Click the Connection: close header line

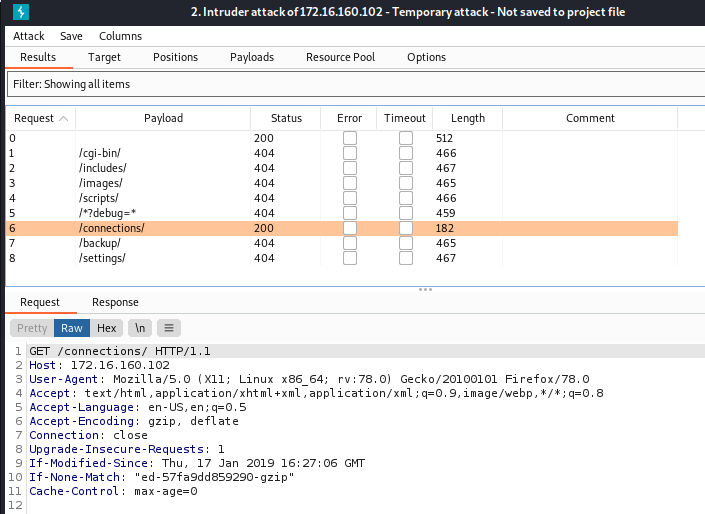coord(88,435)
